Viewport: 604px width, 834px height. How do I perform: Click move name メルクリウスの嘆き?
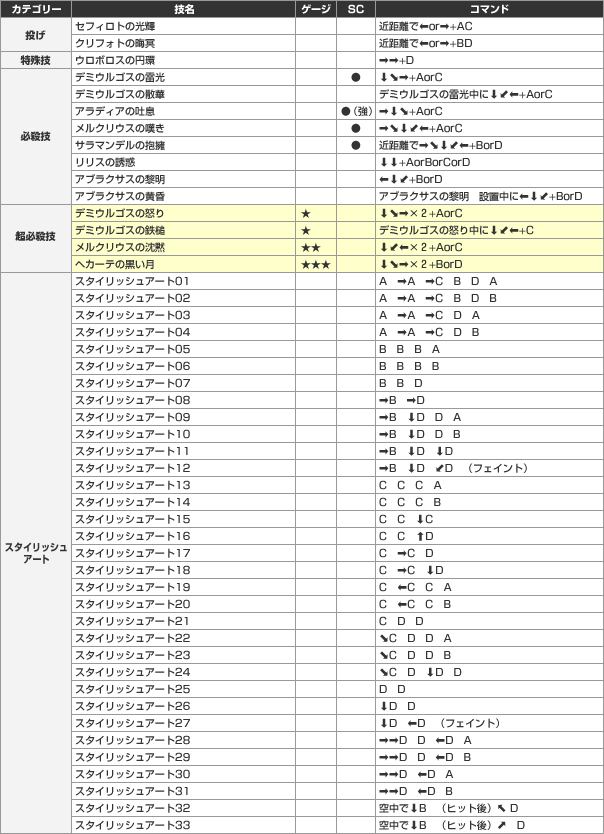pyautogui.click(x=120, y=128)
